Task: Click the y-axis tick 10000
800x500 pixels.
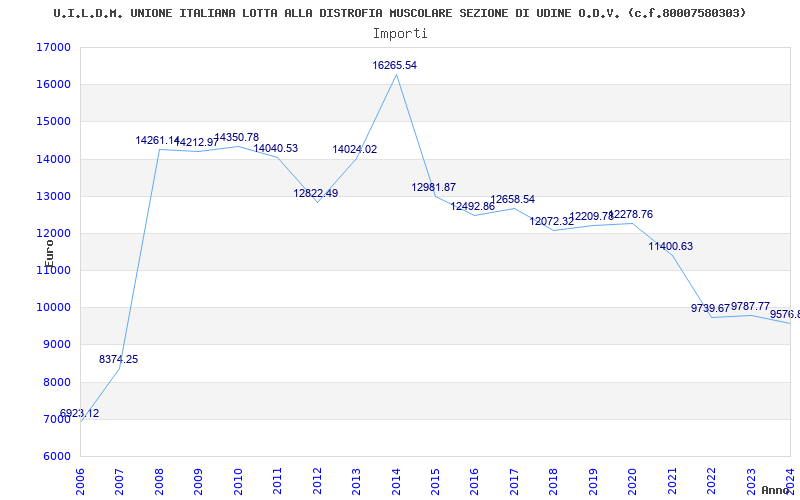Action: coord(53,308)
